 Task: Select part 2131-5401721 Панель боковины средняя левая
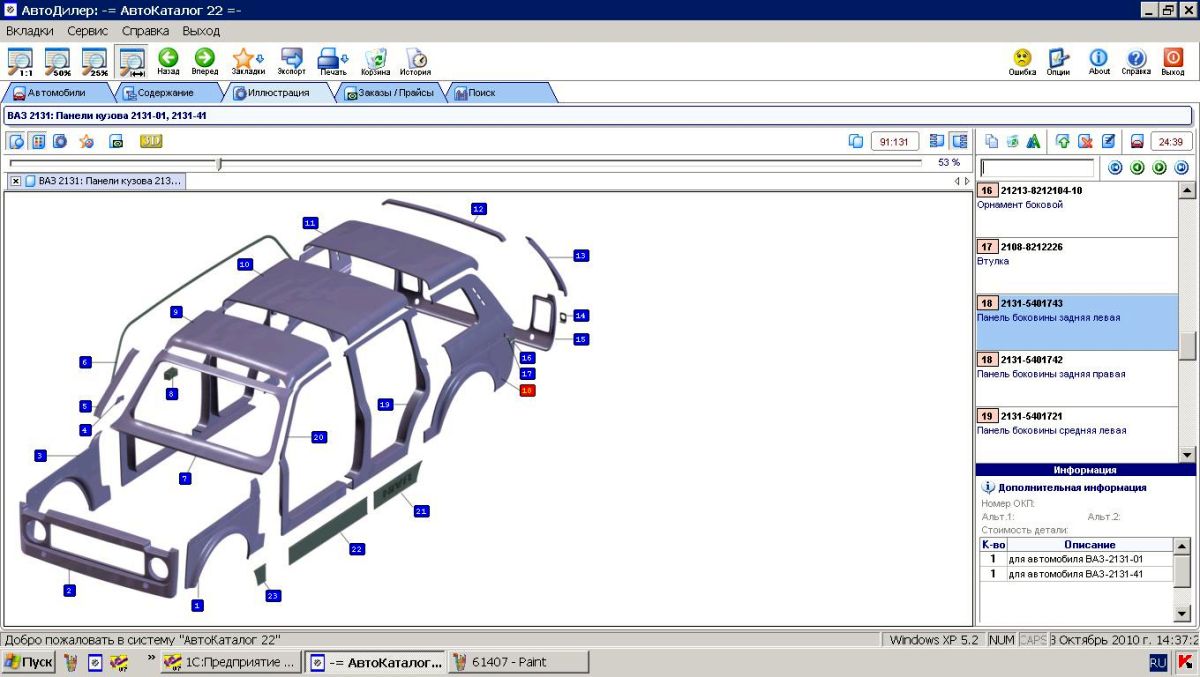click(1076, 435)
